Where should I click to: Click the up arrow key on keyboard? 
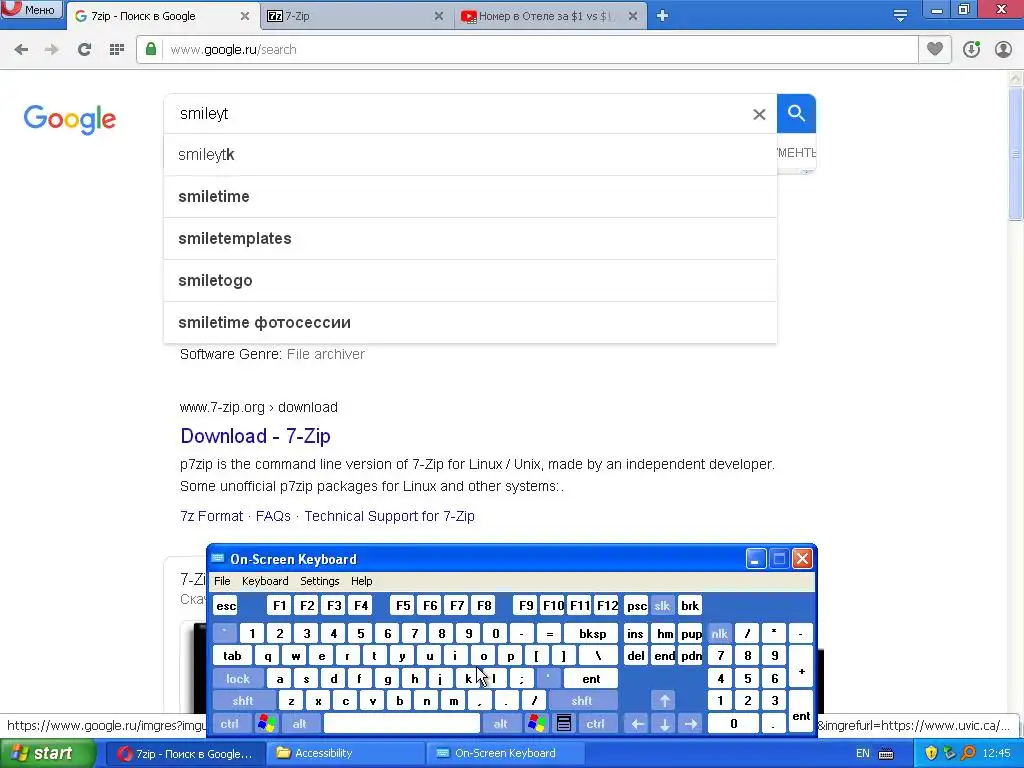tap(664, 701)
